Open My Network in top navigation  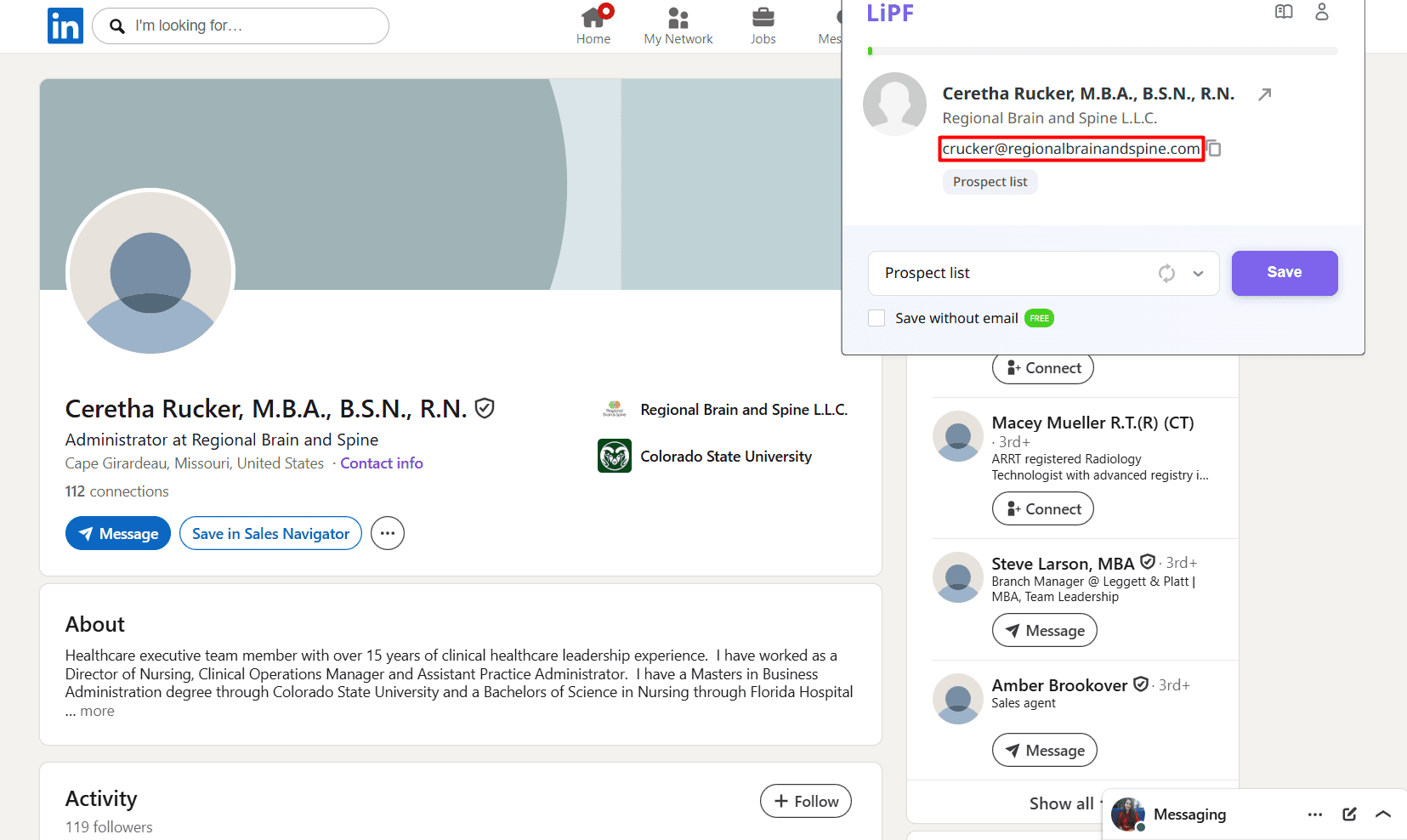coord(678,26)
